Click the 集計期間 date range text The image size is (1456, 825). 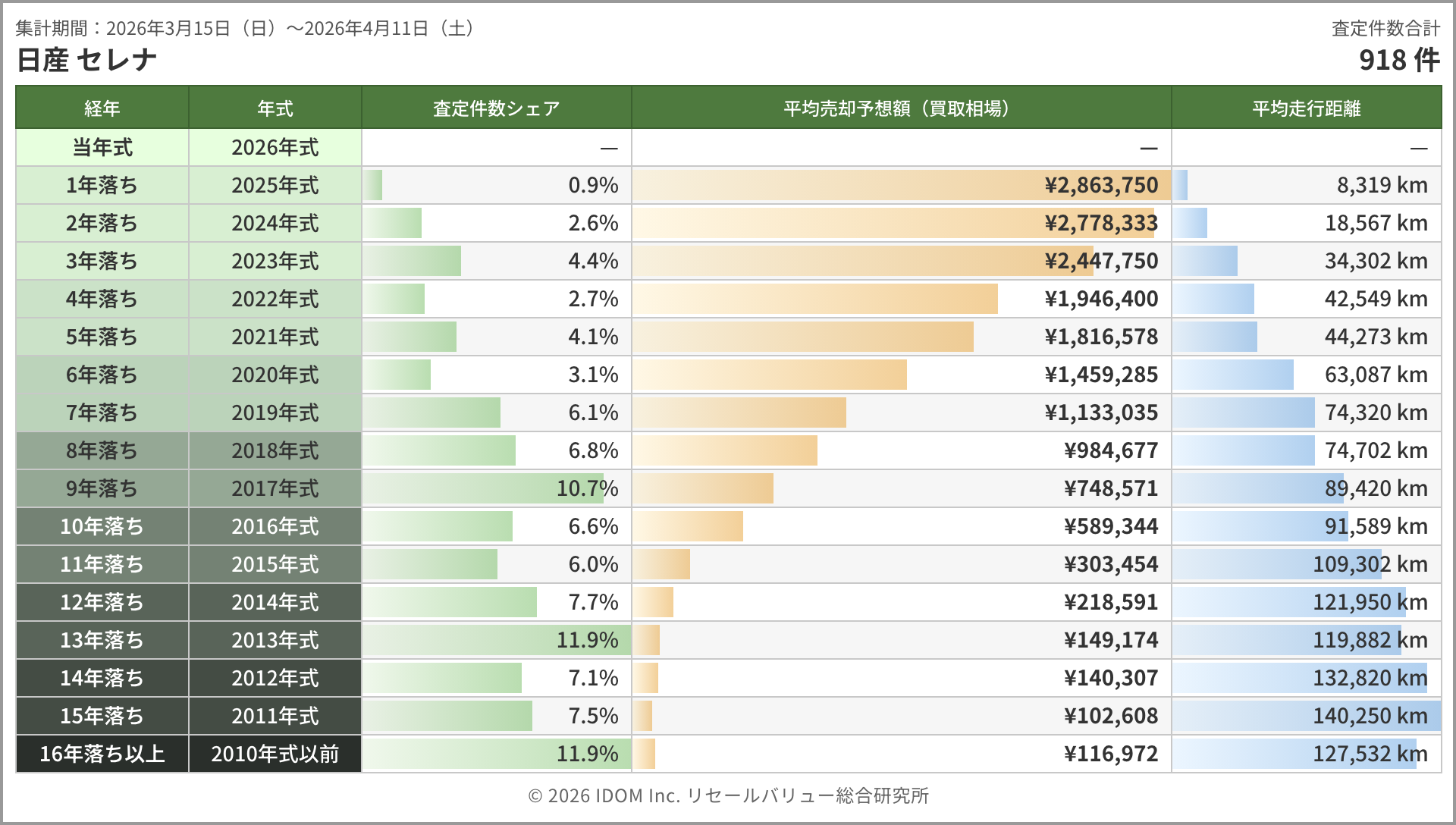[247, 28]
